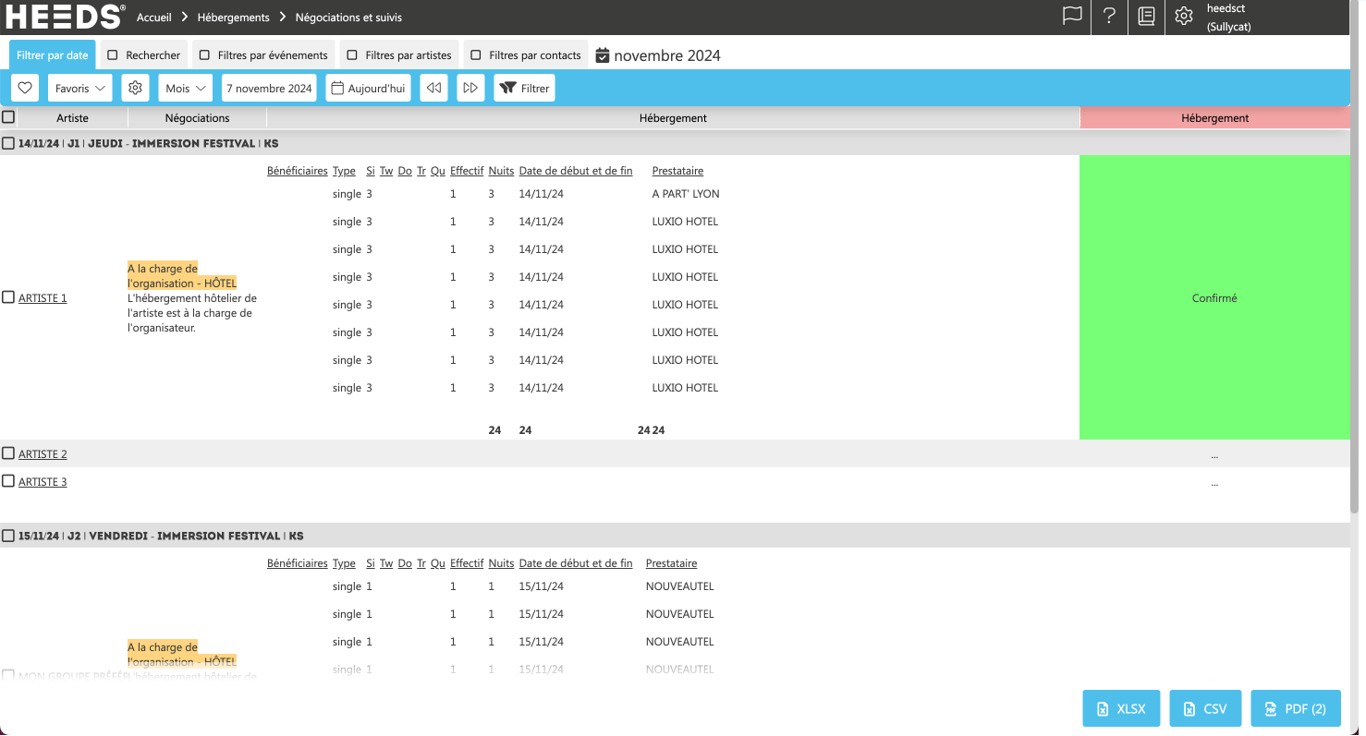Check the 14/11/24 J1 Jeudi group checkbox
Viewport: 1366px width, 736px height.
[x=8, y=144]
